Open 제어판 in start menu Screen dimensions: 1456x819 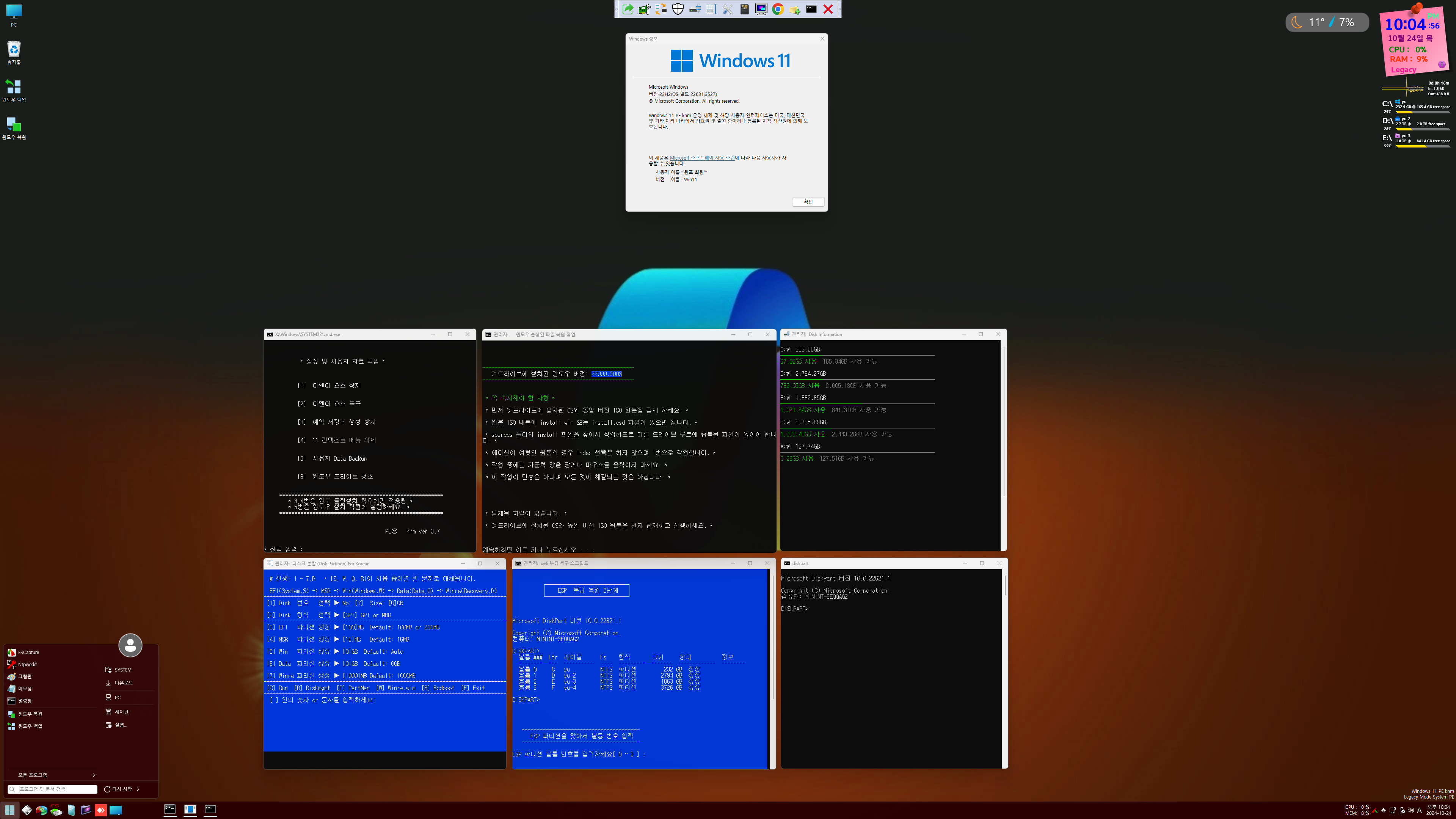click(117, 712)
